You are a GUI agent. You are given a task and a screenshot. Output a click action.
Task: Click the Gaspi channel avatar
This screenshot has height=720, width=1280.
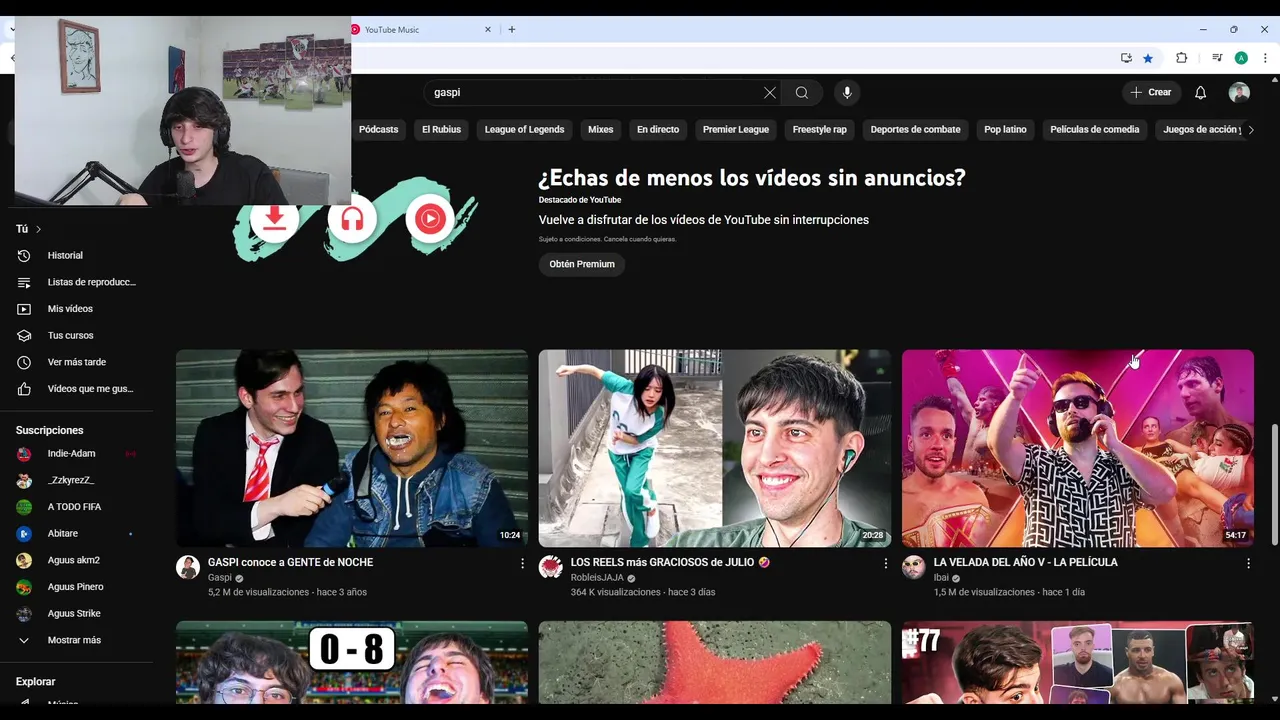pos(188,568)
